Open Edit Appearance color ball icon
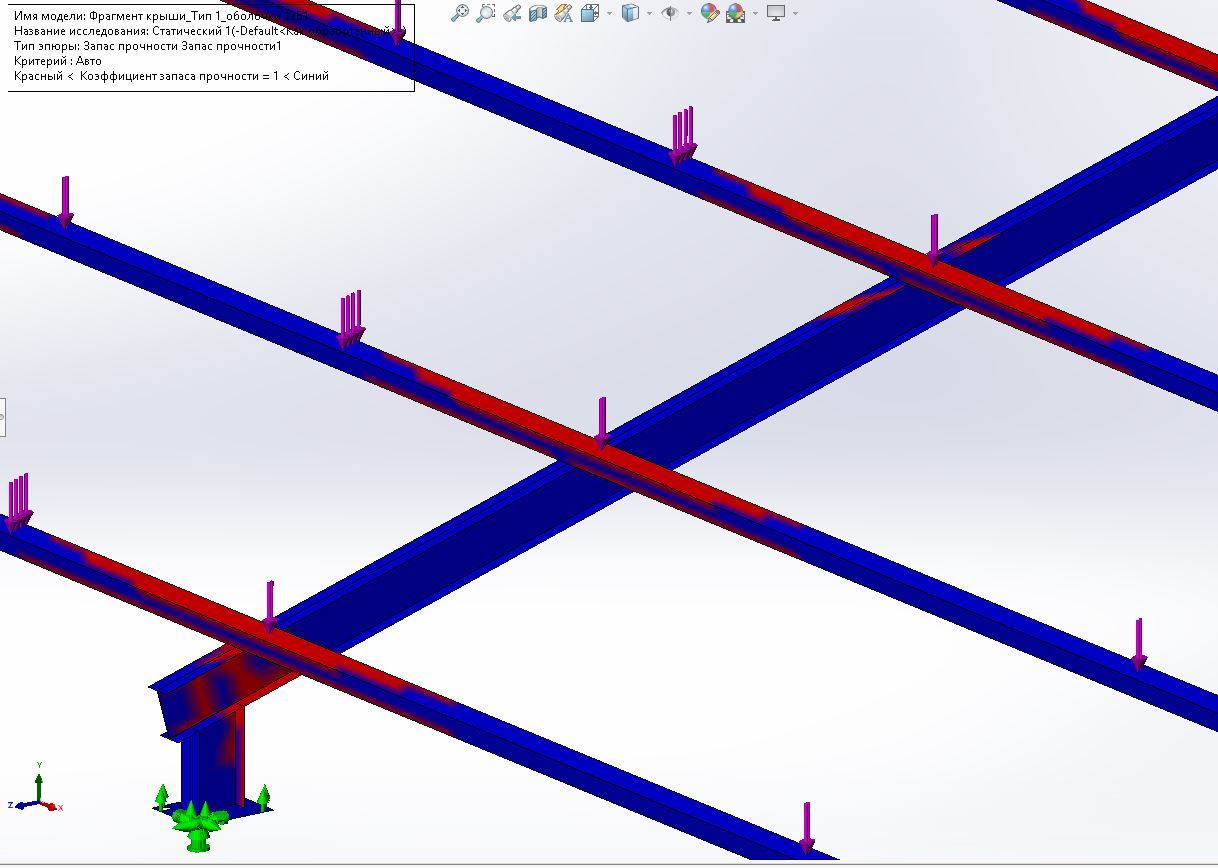Screen dimensions: 1218x868 (x=711, y=13)
